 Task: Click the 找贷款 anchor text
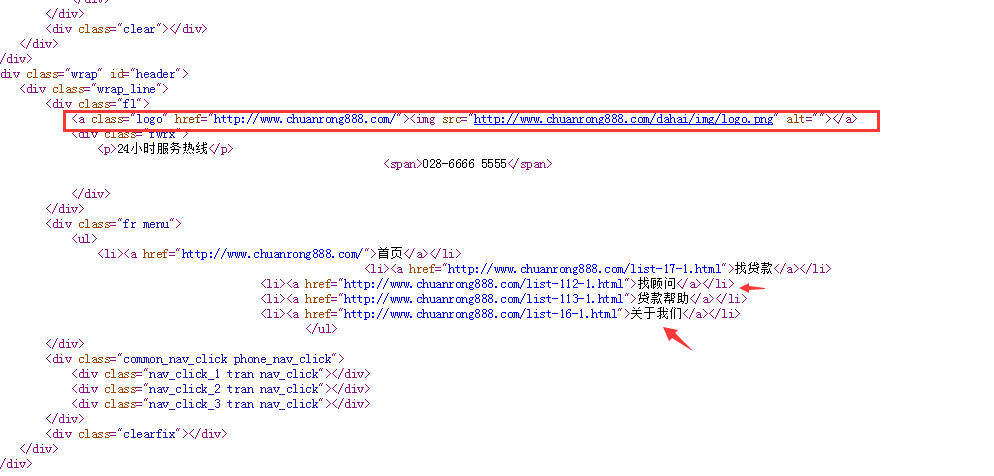[753, 269]
